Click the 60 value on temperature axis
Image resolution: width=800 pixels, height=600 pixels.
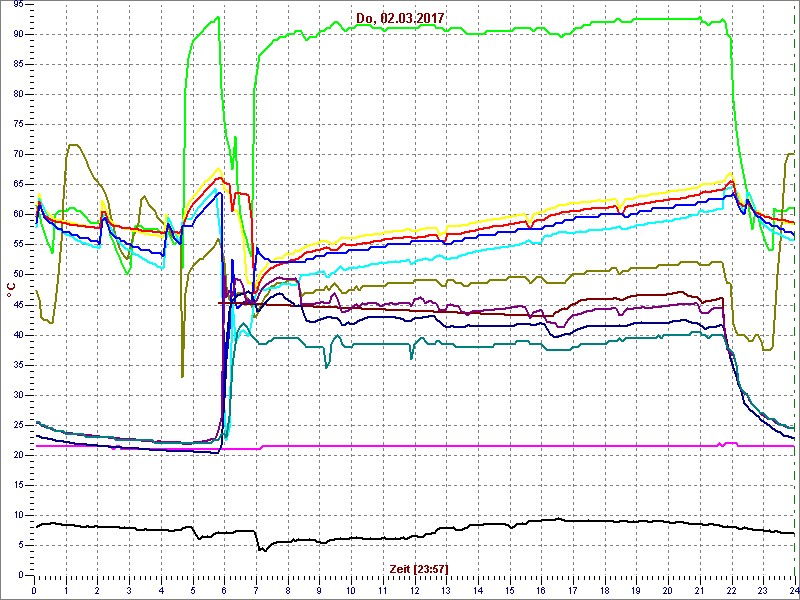coord(17,215)
